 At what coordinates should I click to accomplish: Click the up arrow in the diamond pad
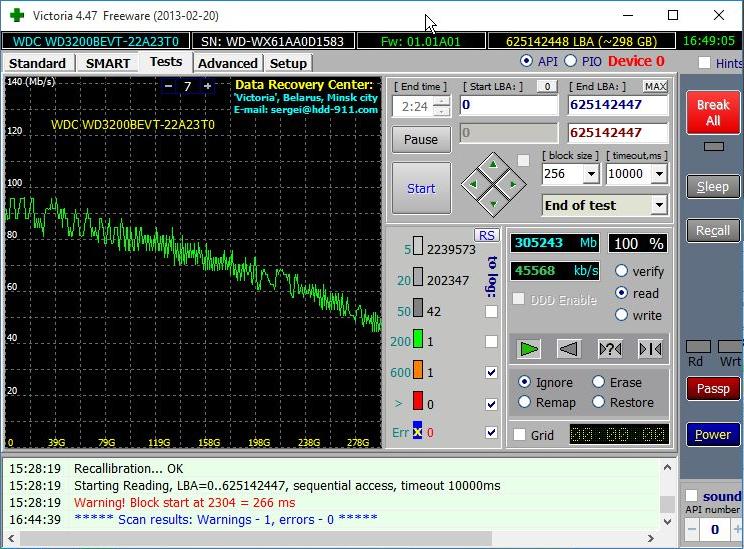493,165
